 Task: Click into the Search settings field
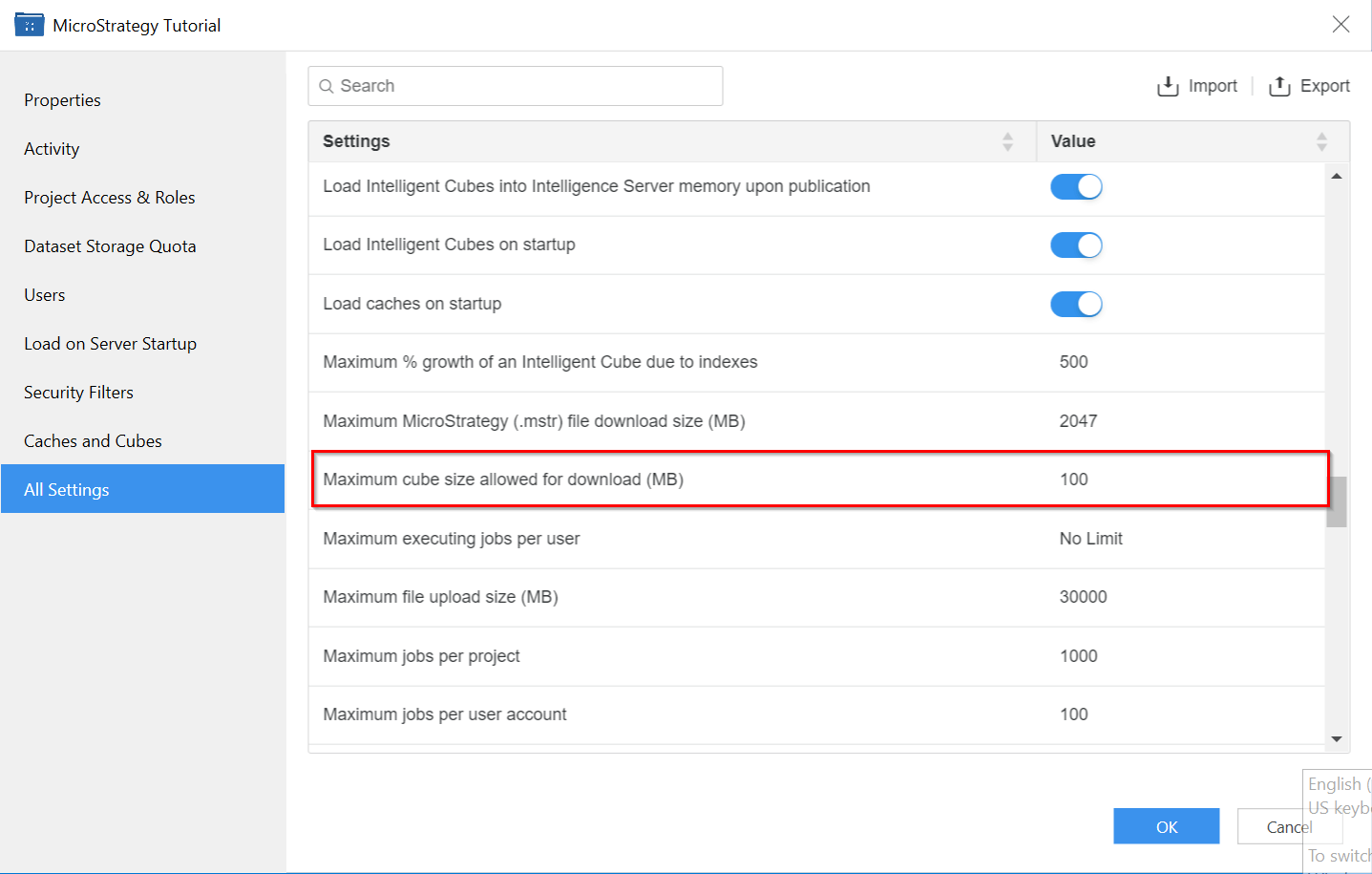[x=516, y=86]
